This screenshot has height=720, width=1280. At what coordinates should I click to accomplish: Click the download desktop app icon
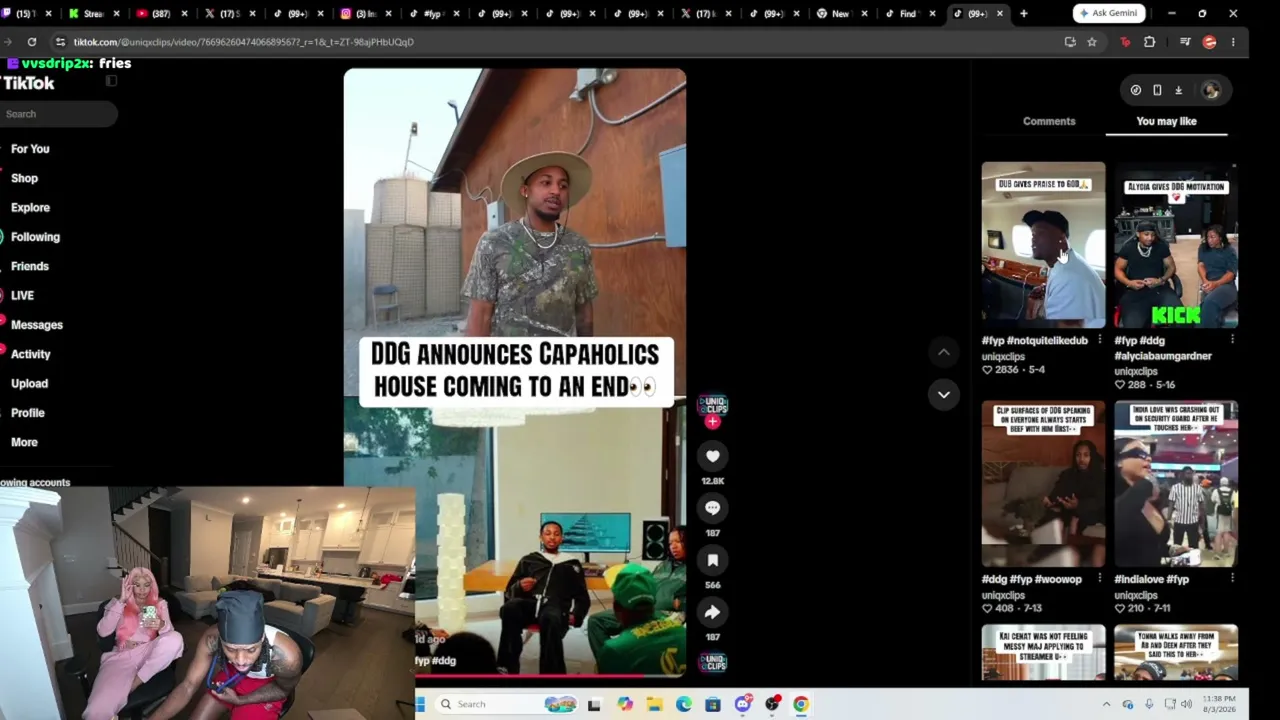pyautogui.click(x=1178, y=90)
